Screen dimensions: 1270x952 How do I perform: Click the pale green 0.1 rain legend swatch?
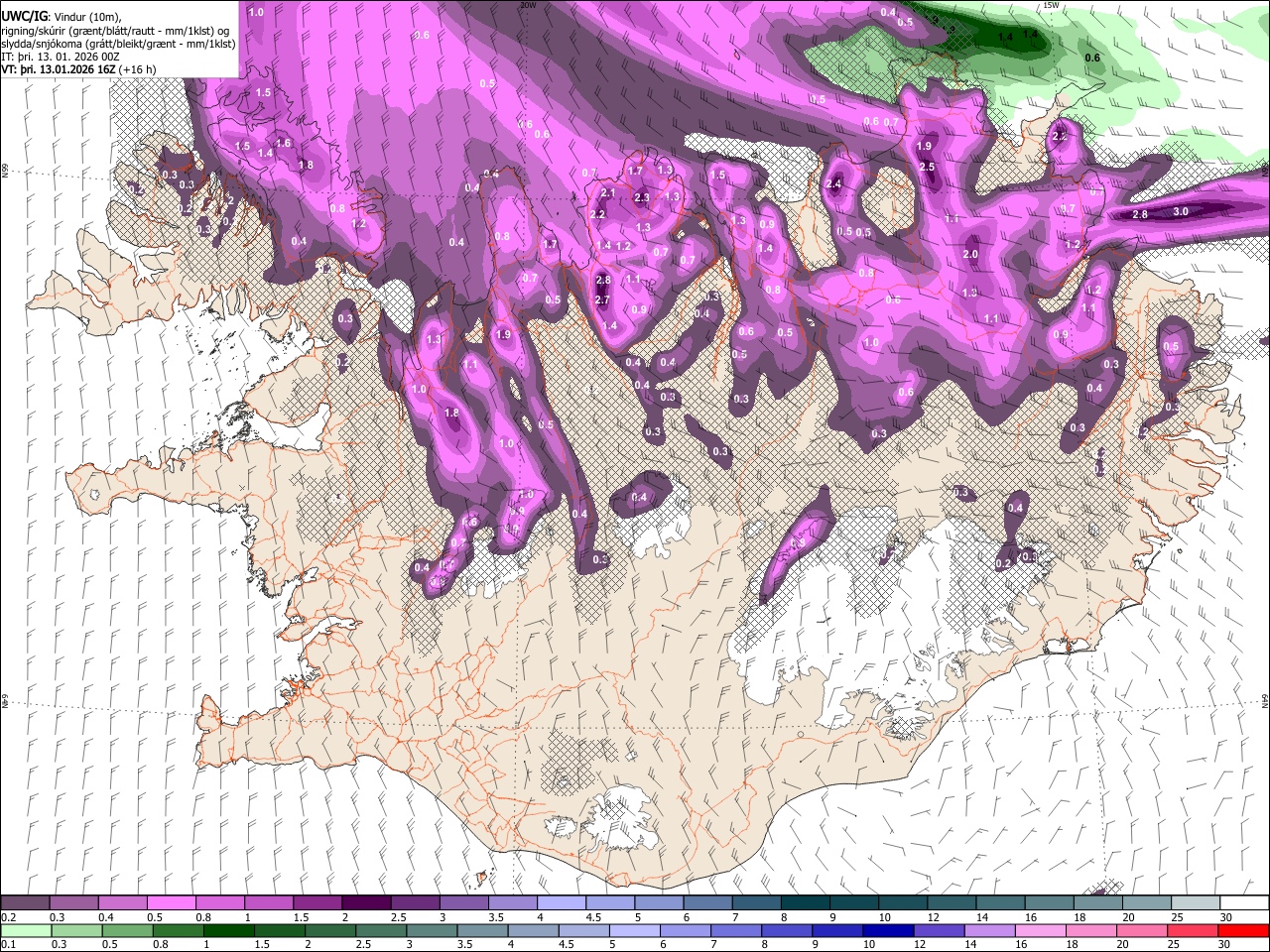pyautogui.click(x=25, y=930)
